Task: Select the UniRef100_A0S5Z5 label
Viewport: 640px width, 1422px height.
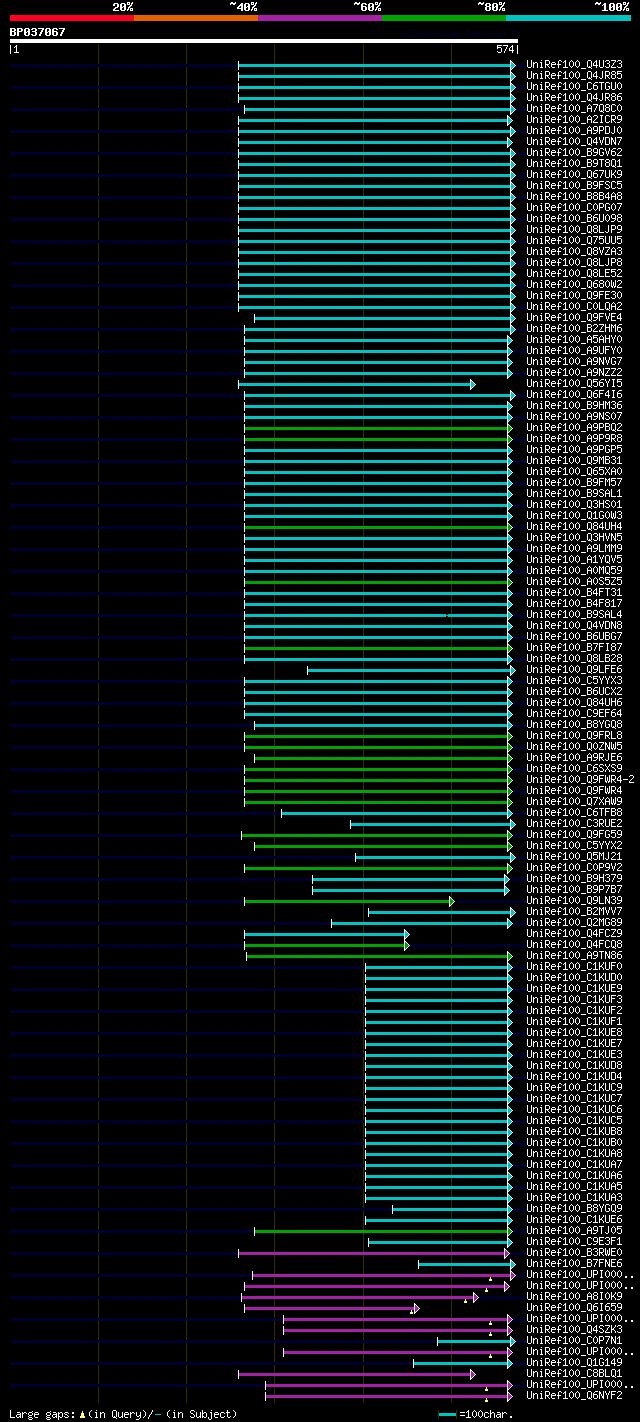Action: 574,581
